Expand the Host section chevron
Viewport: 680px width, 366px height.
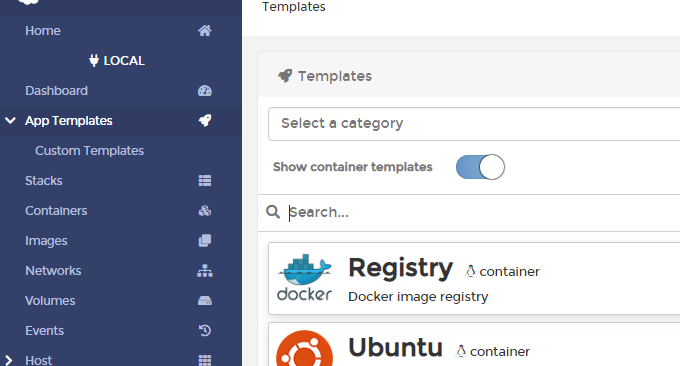click(x=9, y=360)
